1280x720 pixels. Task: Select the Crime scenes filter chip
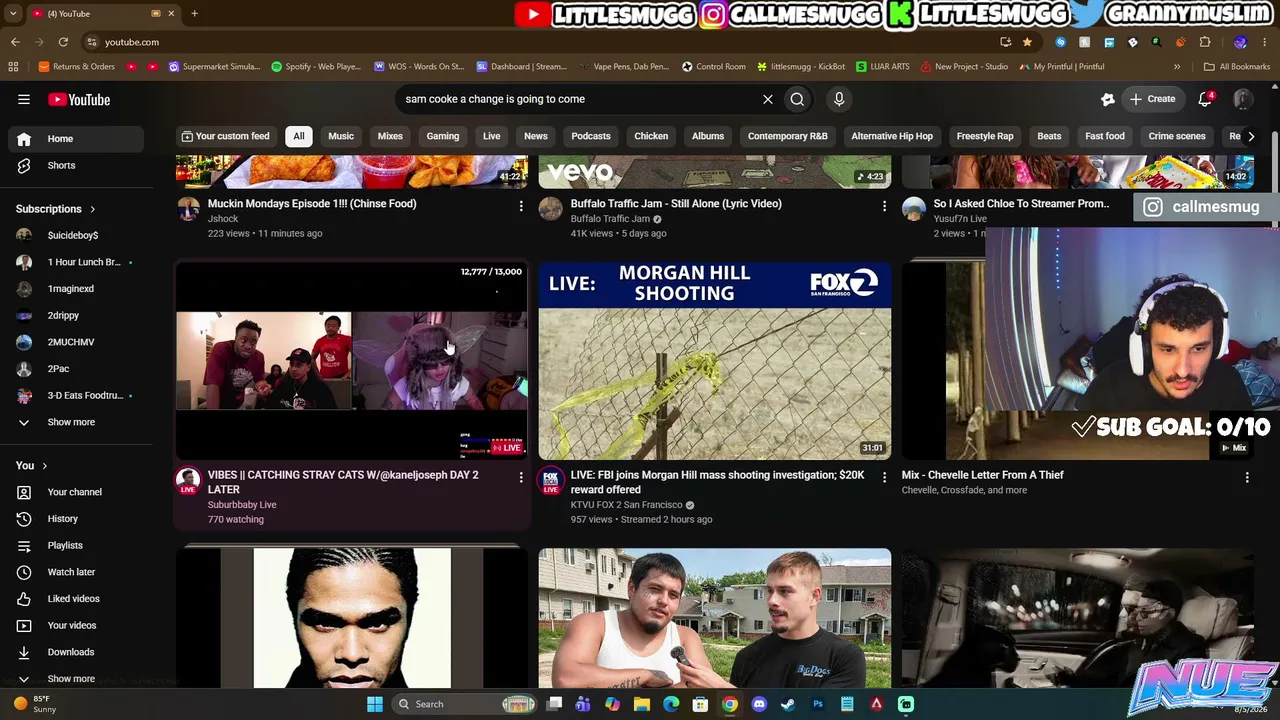tap(1177, 136)
